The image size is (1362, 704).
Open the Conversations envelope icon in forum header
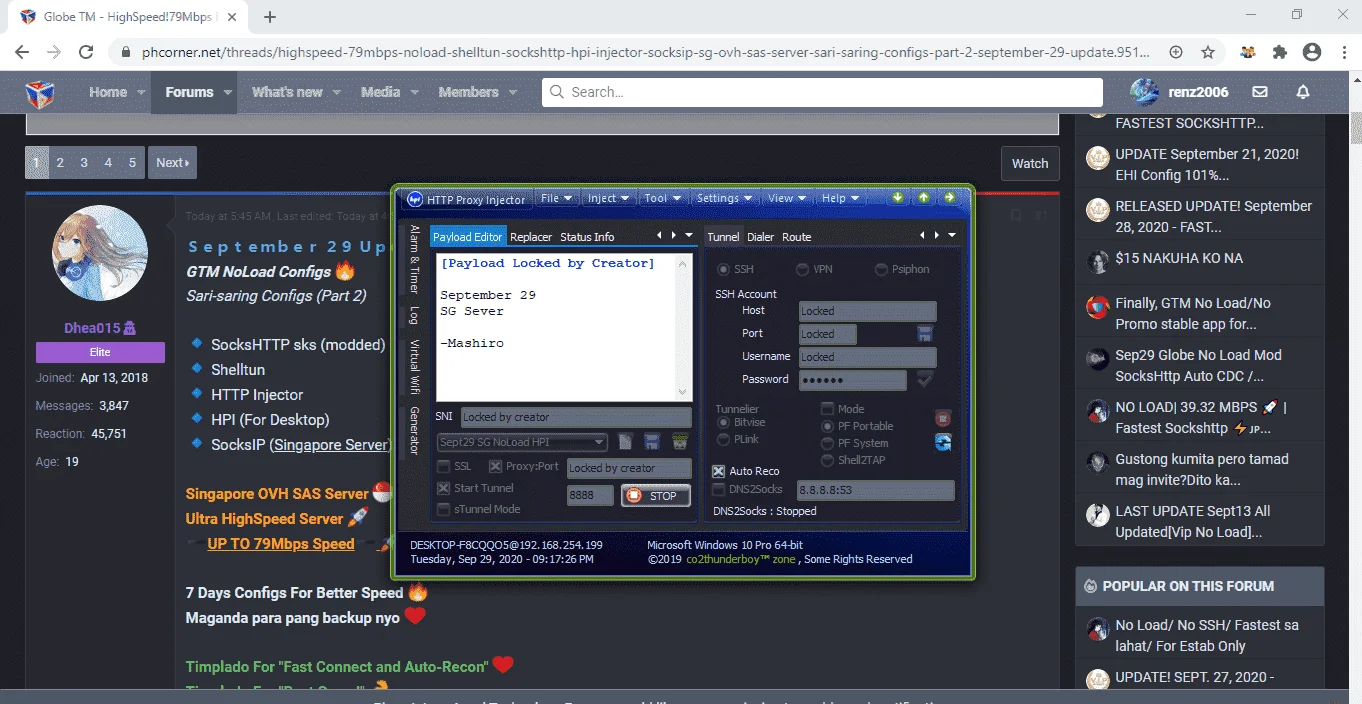pos(1260,92)
